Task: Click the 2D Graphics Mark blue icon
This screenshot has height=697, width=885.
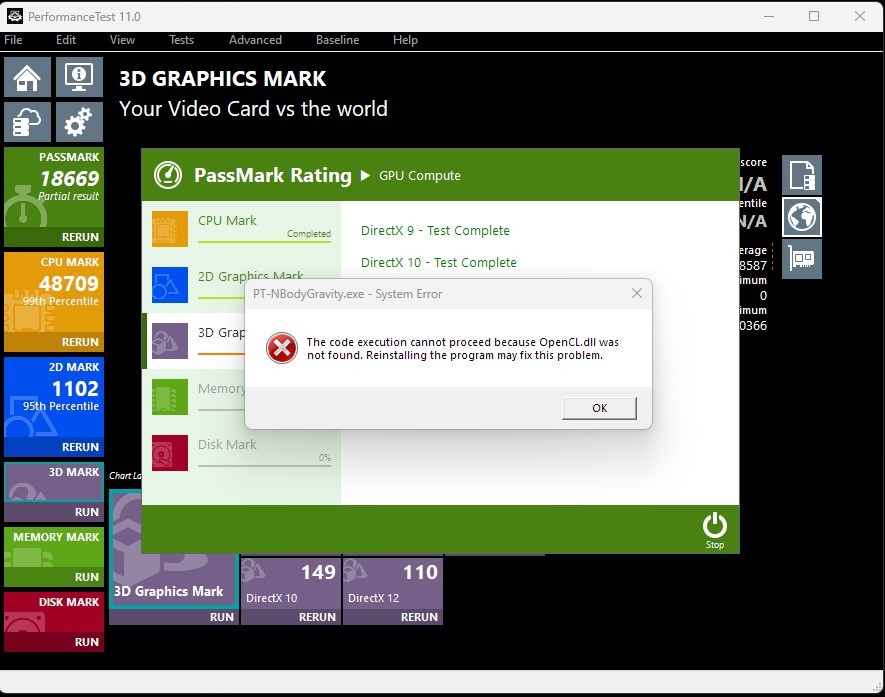Action: (170, 285)
